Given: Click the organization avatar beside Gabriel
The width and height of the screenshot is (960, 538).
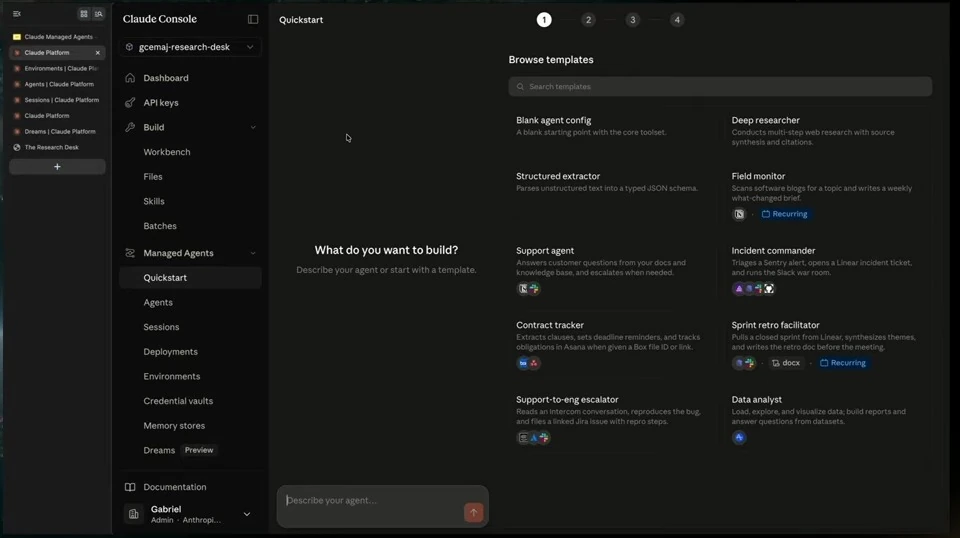Looking at the screenshot, I should pos(133,514).
